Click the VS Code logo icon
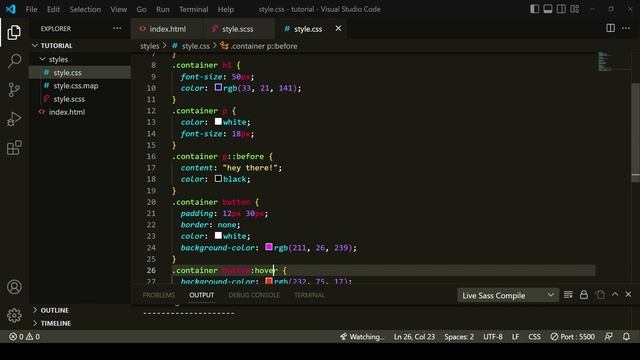Image resolution: width=640 pixels, height=360 pixels. (11, 9)
